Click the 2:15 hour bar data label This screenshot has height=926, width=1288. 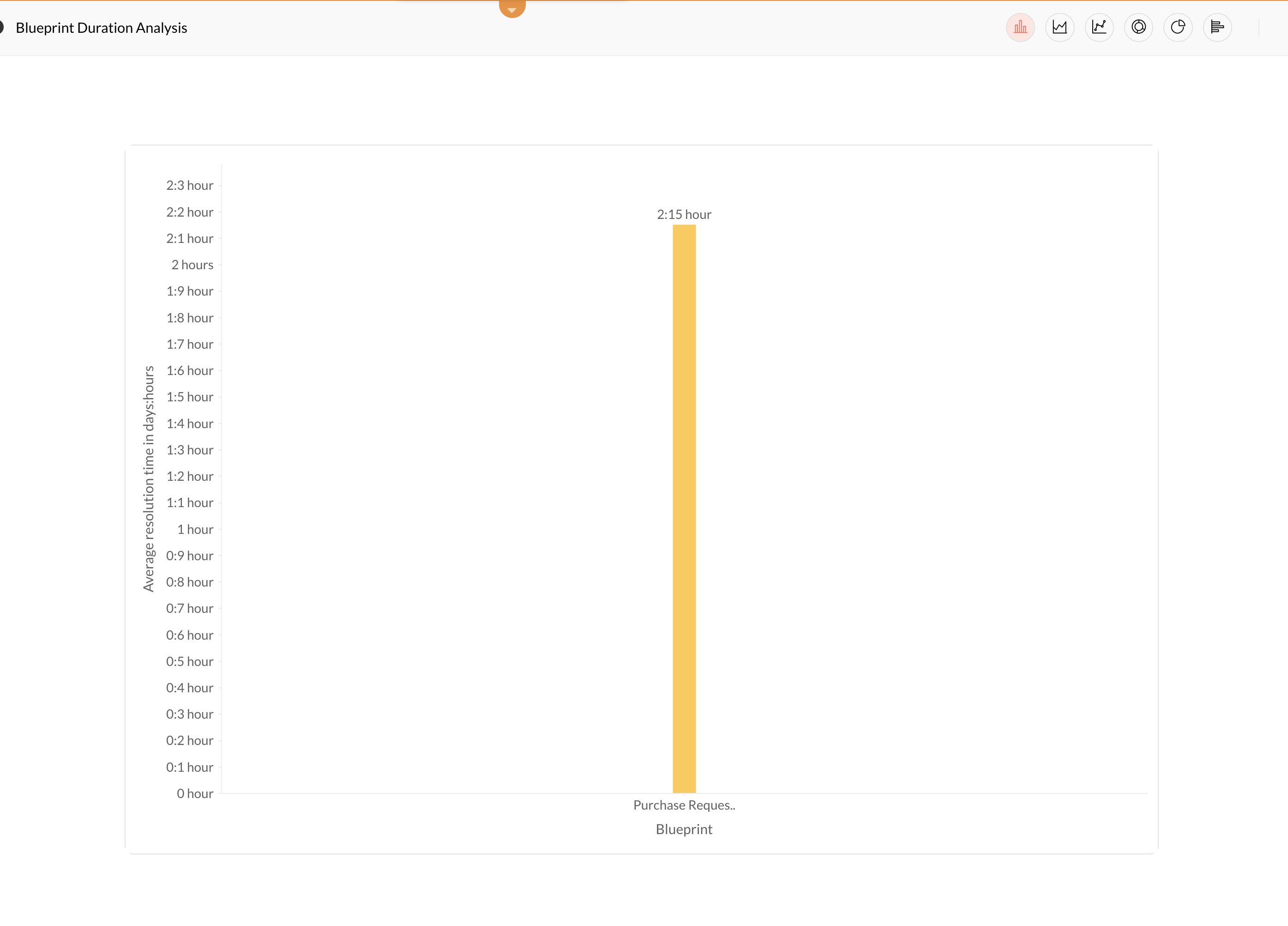[x=684, y=214]
